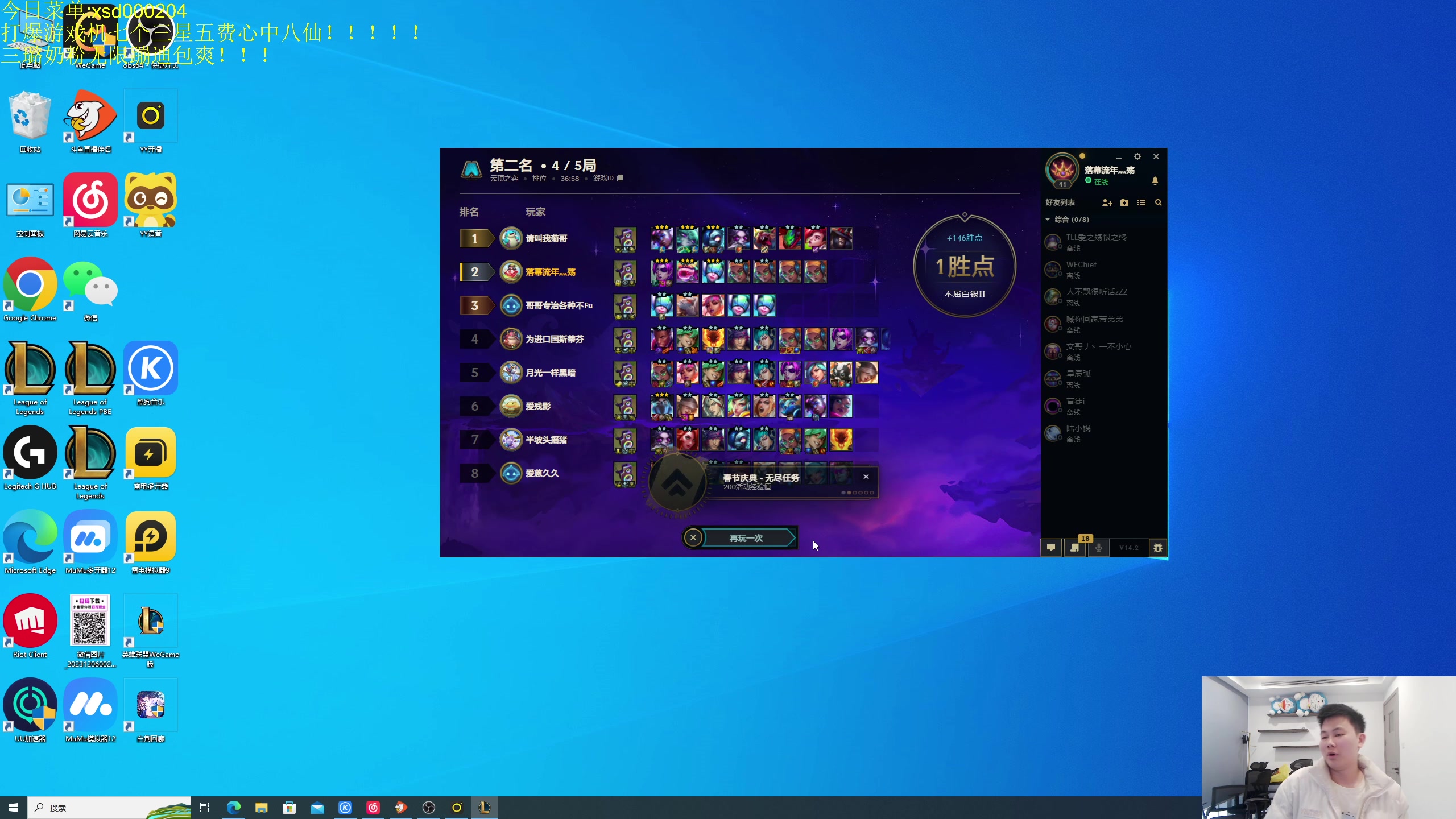Viewport: 1456px width, 819px height.
Task: Click player 爱残影 name
Action: click(538, 406)
